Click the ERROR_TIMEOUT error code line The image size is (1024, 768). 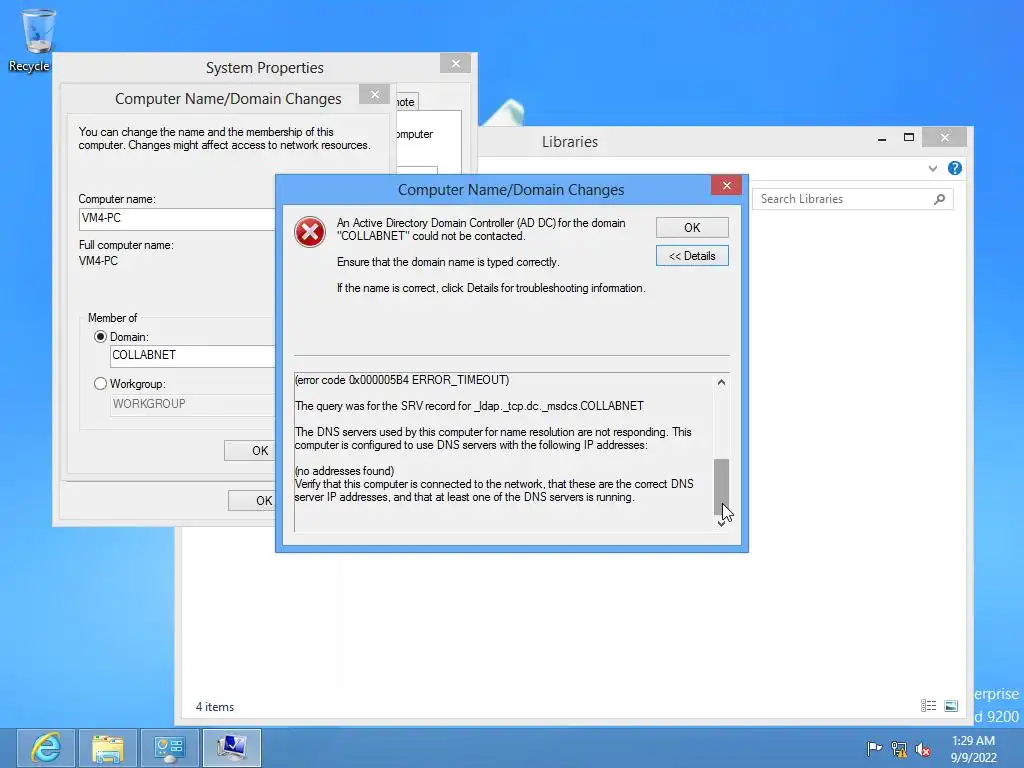pyautogui.click(x=402, y=380)
